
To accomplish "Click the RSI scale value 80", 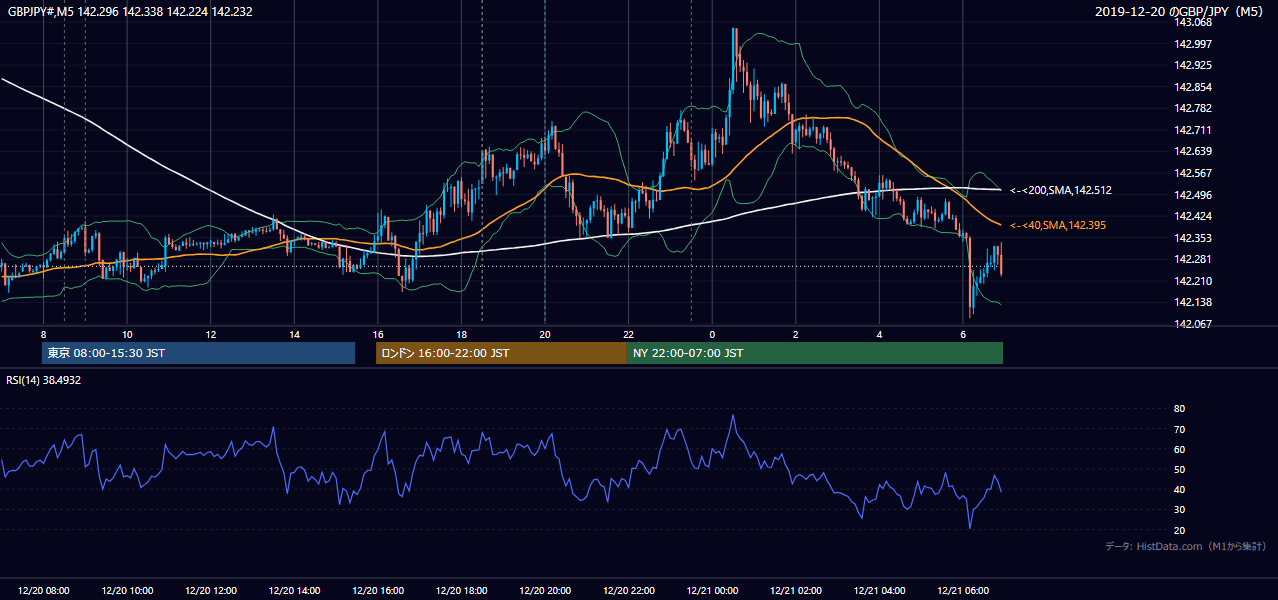I will coord(1179,409).
